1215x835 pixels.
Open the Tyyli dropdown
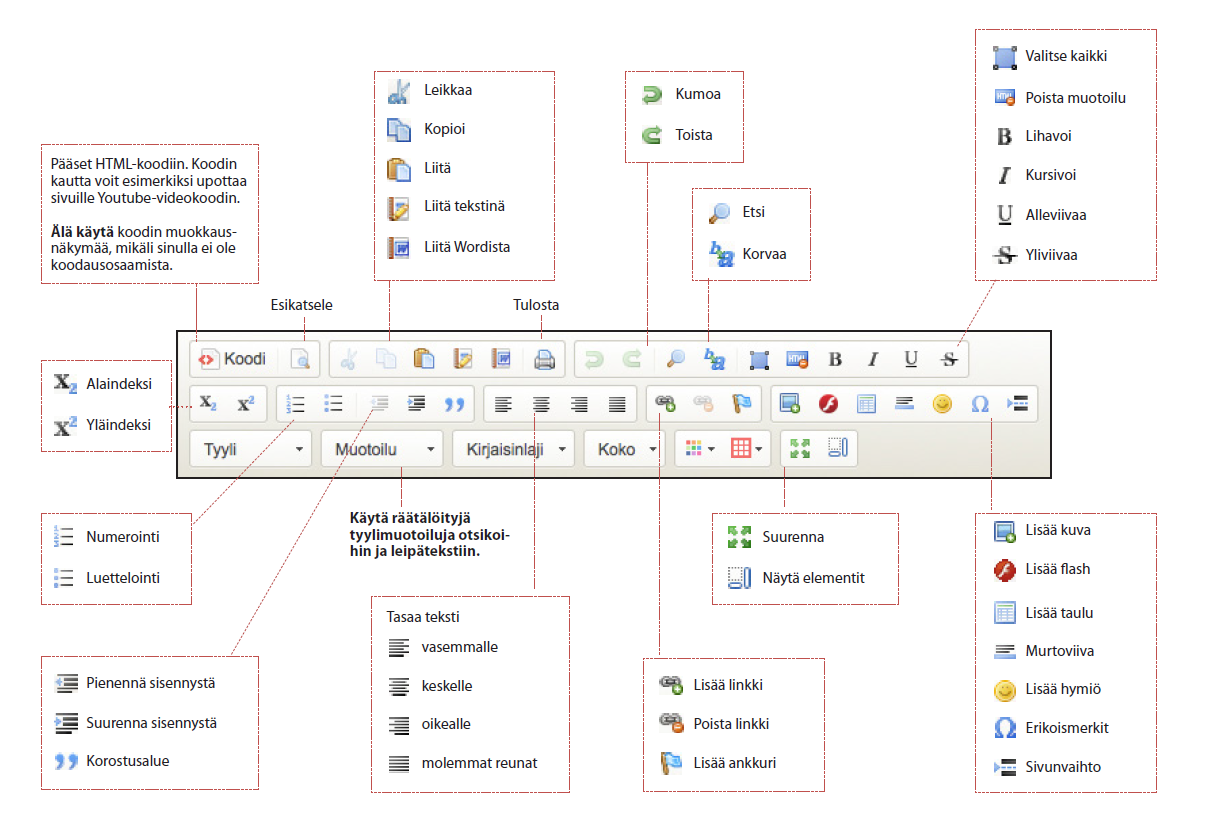tap(251, 450)
